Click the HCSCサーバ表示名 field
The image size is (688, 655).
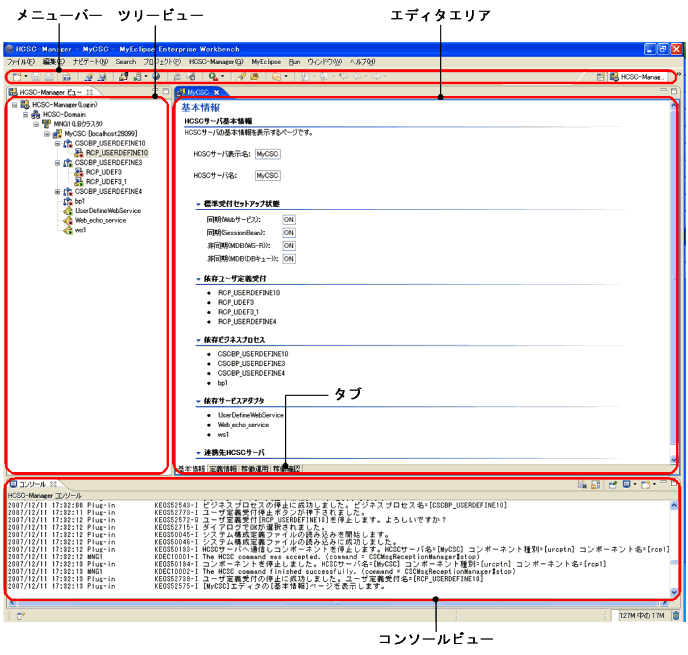tap(268, 154)
